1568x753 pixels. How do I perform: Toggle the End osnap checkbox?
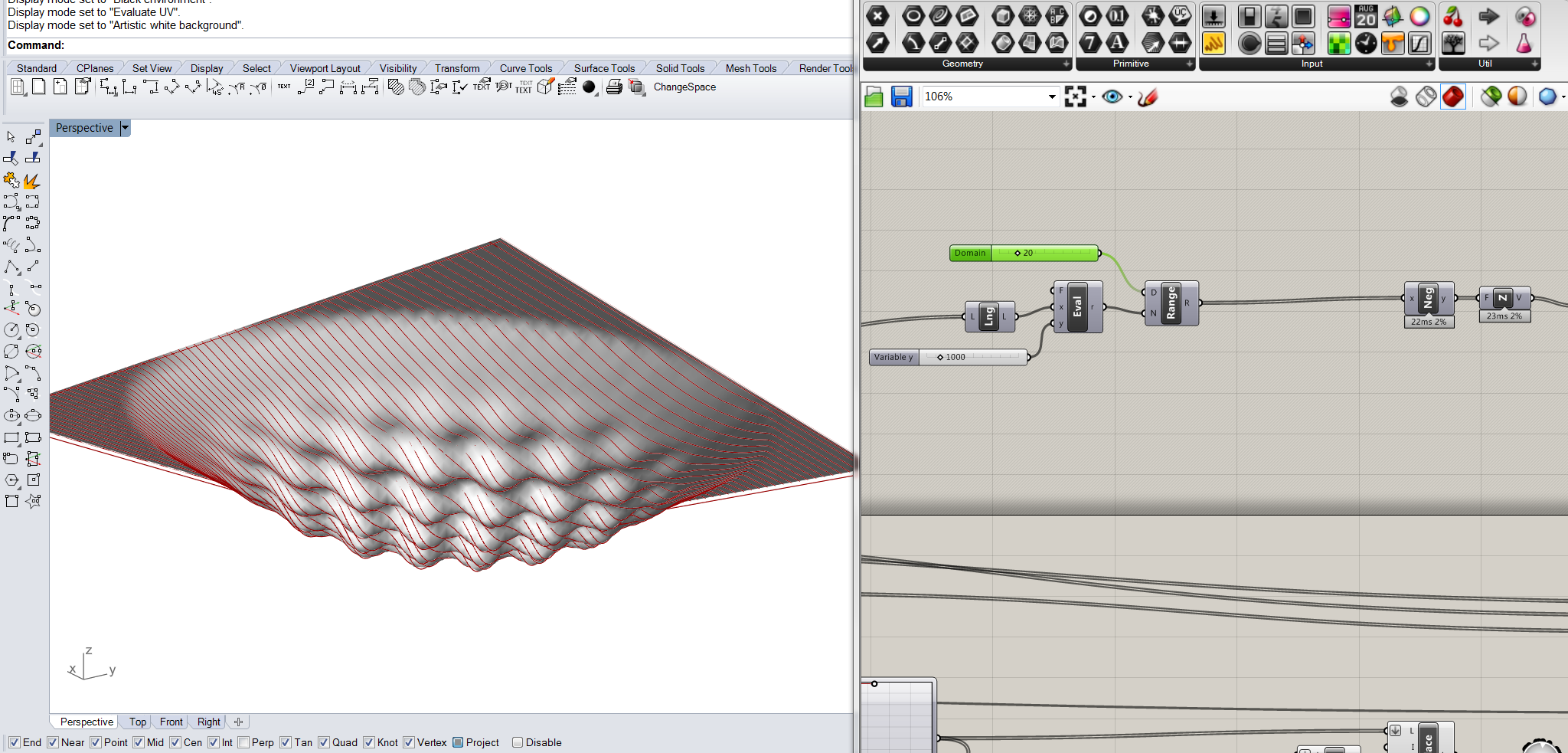click(14, 742)
